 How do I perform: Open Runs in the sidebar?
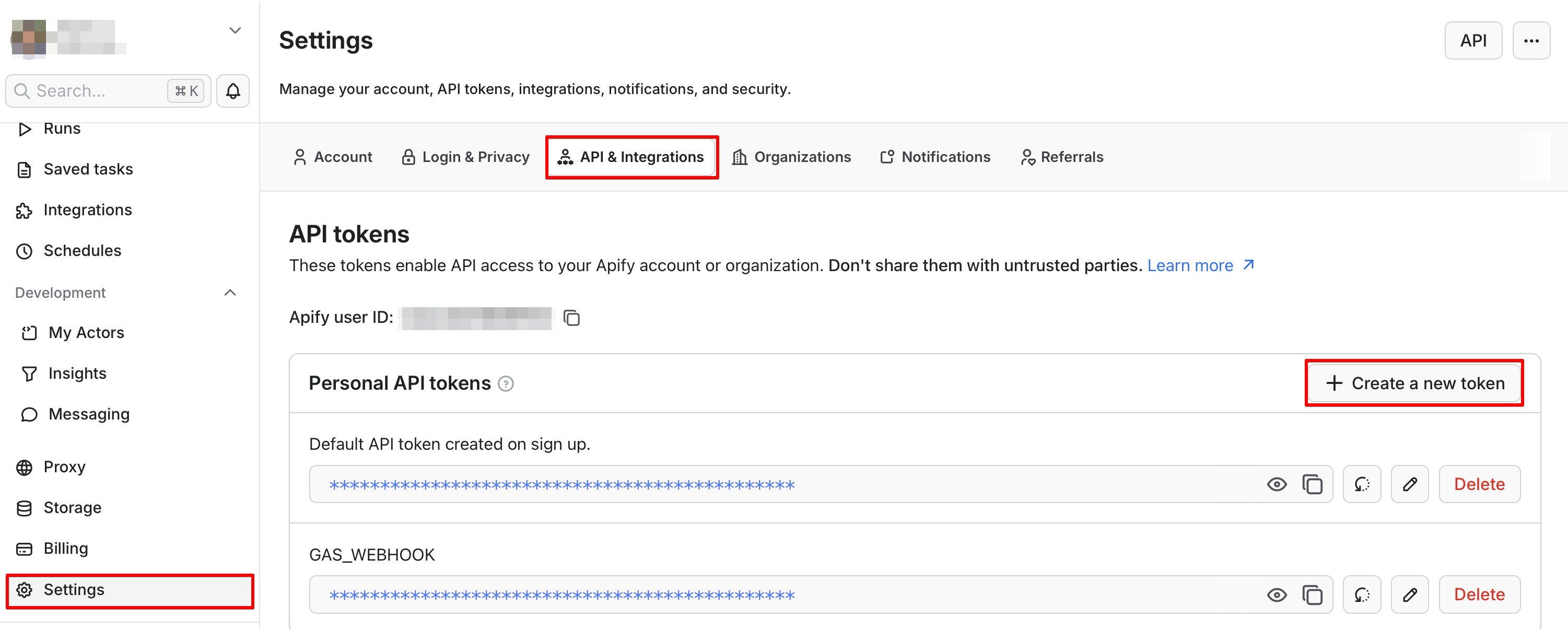point(62,129)
